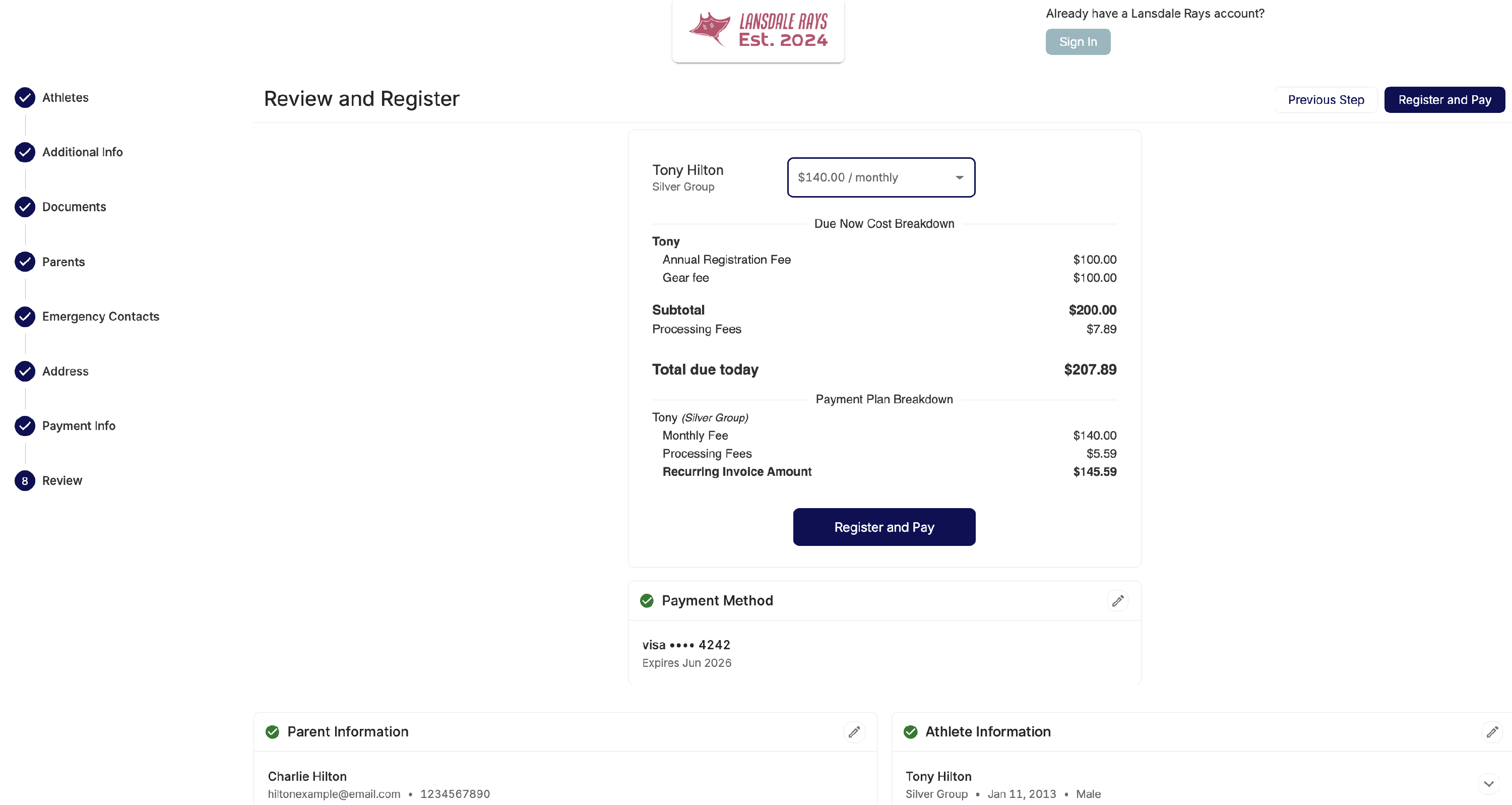Click the centered Register and Pay button

[884, 527]
